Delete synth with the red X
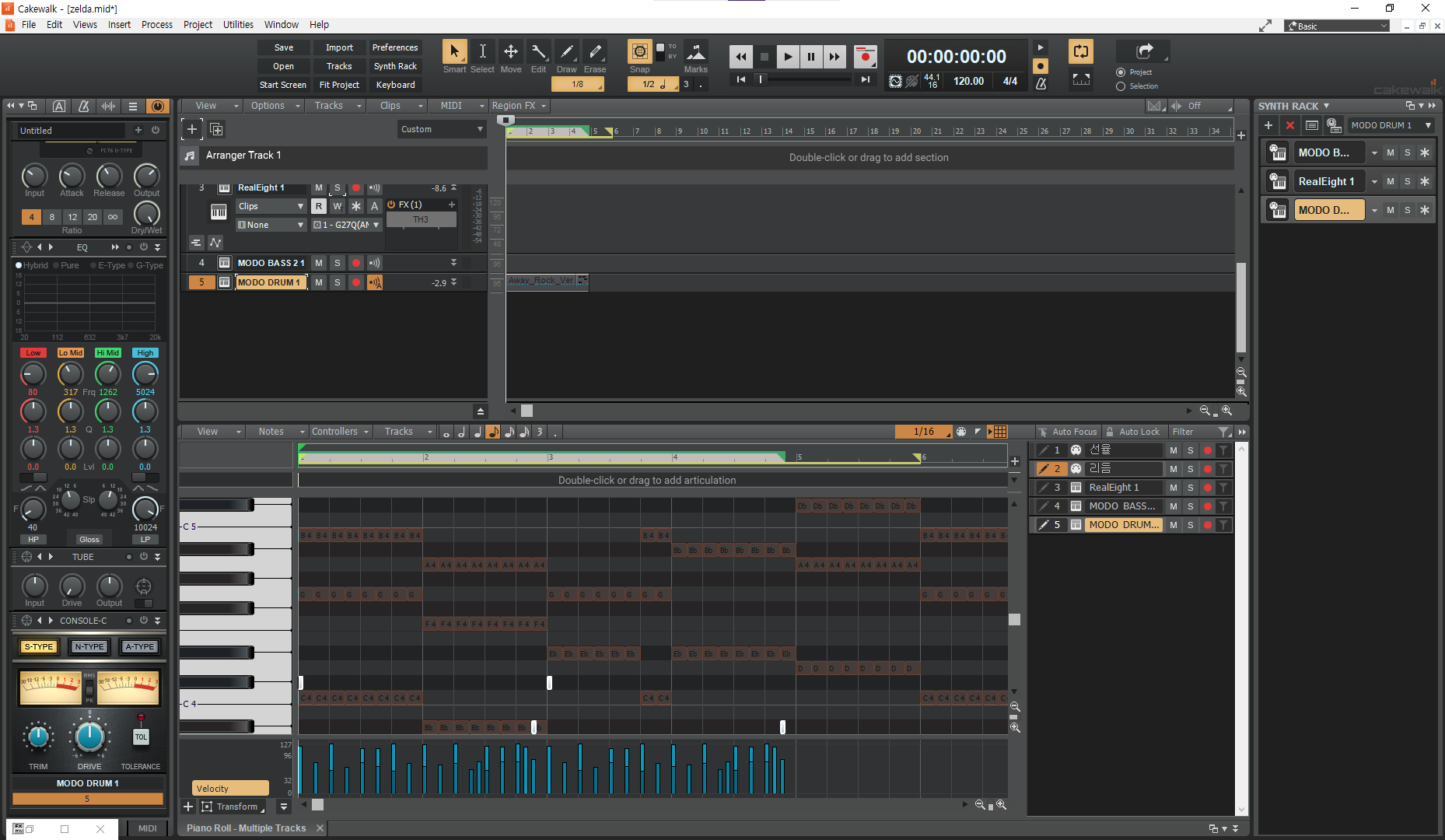1445x840 pixels. [1290, 125]
